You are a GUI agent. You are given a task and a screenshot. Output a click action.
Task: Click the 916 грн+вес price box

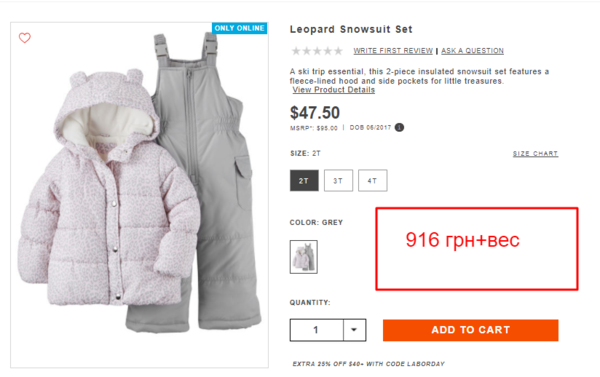pyautogui.click(x=477, y=249)
